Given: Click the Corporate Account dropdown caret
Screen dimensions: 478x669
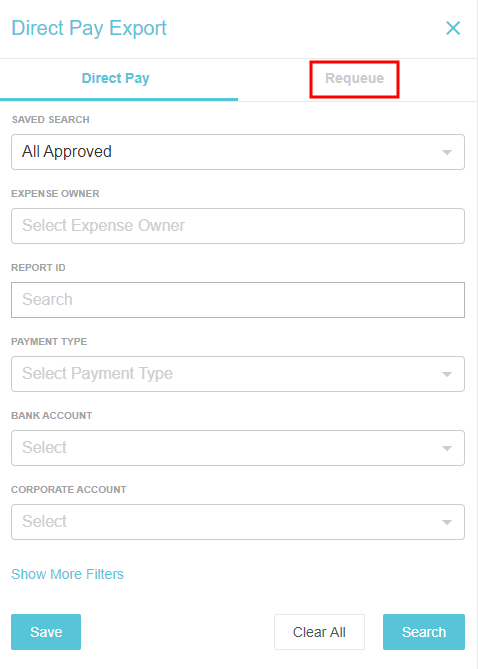Looking at the screenshot, I should click(x=447, y=522).
